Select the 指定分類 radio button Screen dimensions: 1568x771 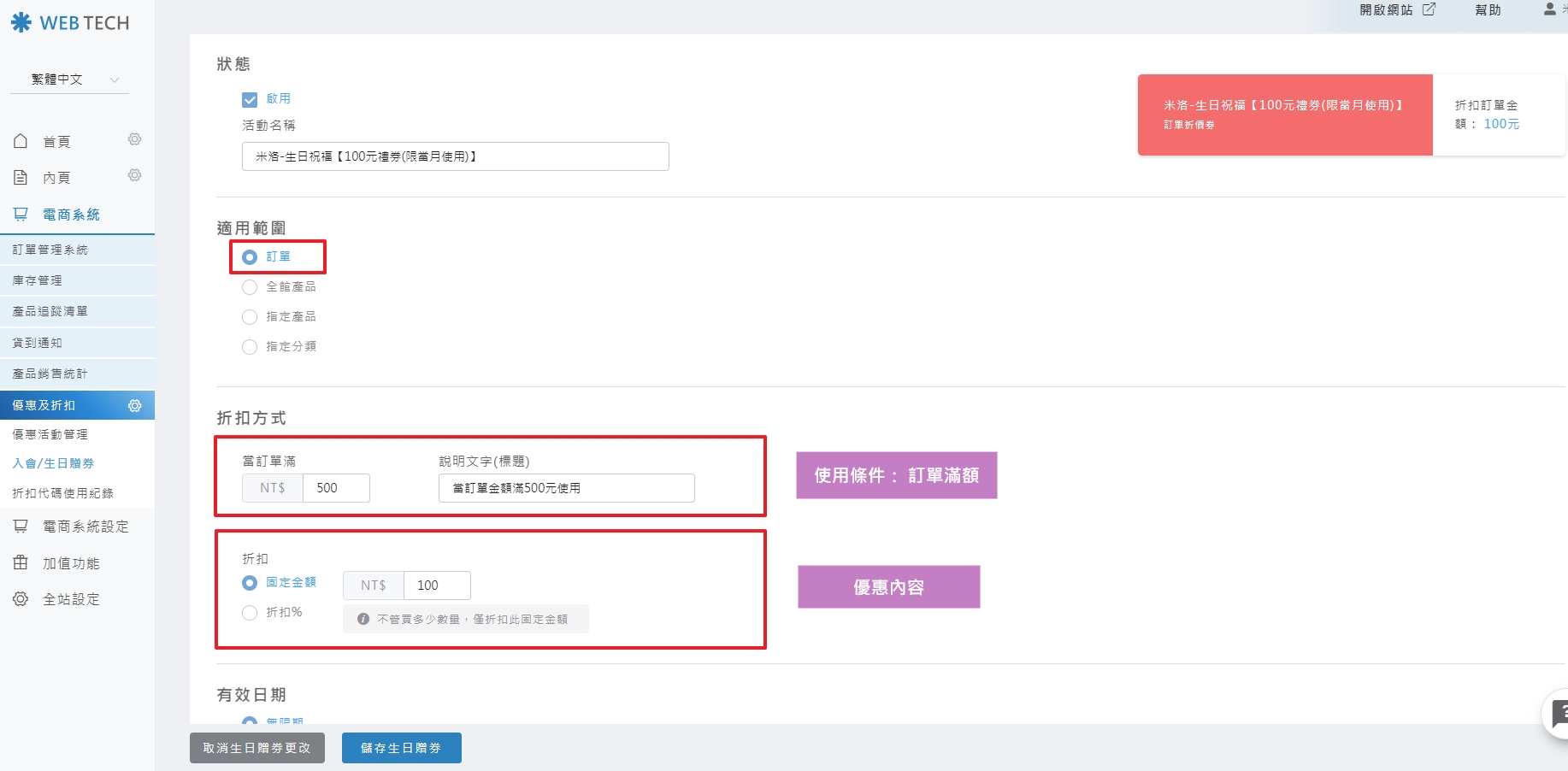[x=250, y=347]
